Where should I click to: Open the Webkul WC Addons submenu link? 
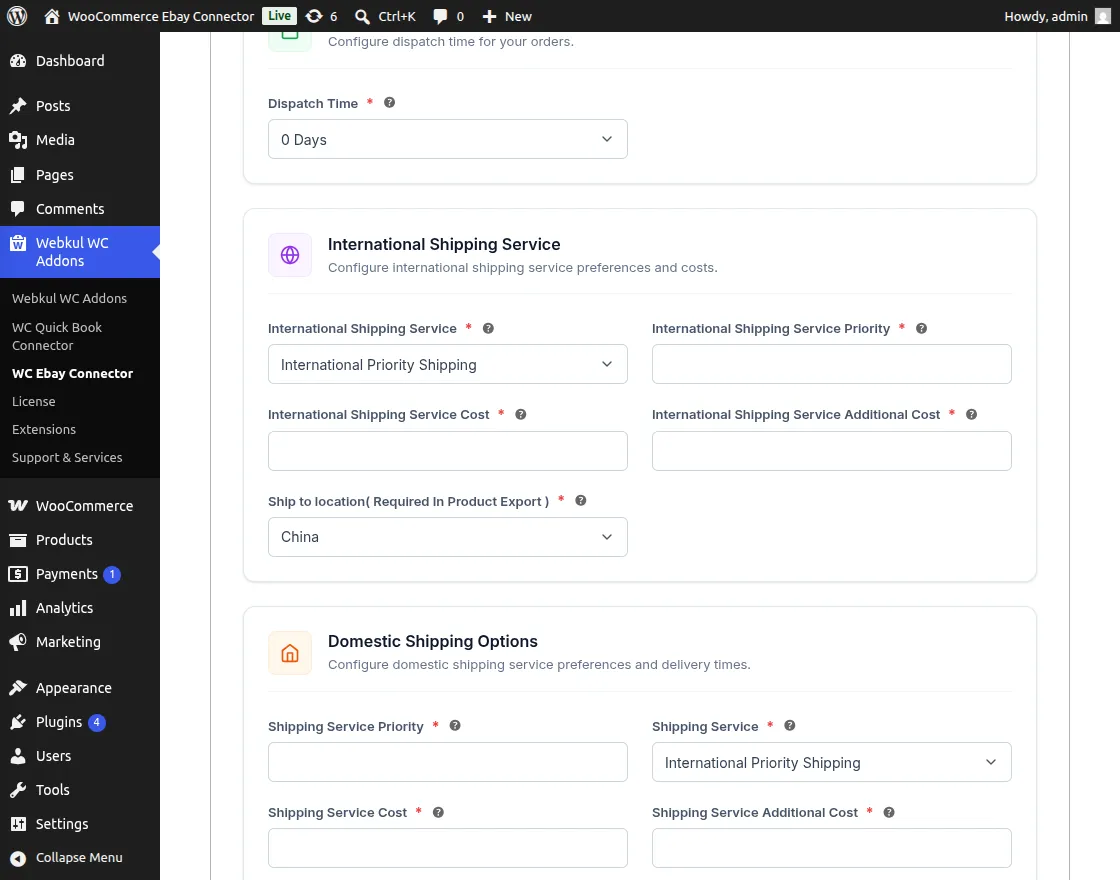click(x=69, y=299)
